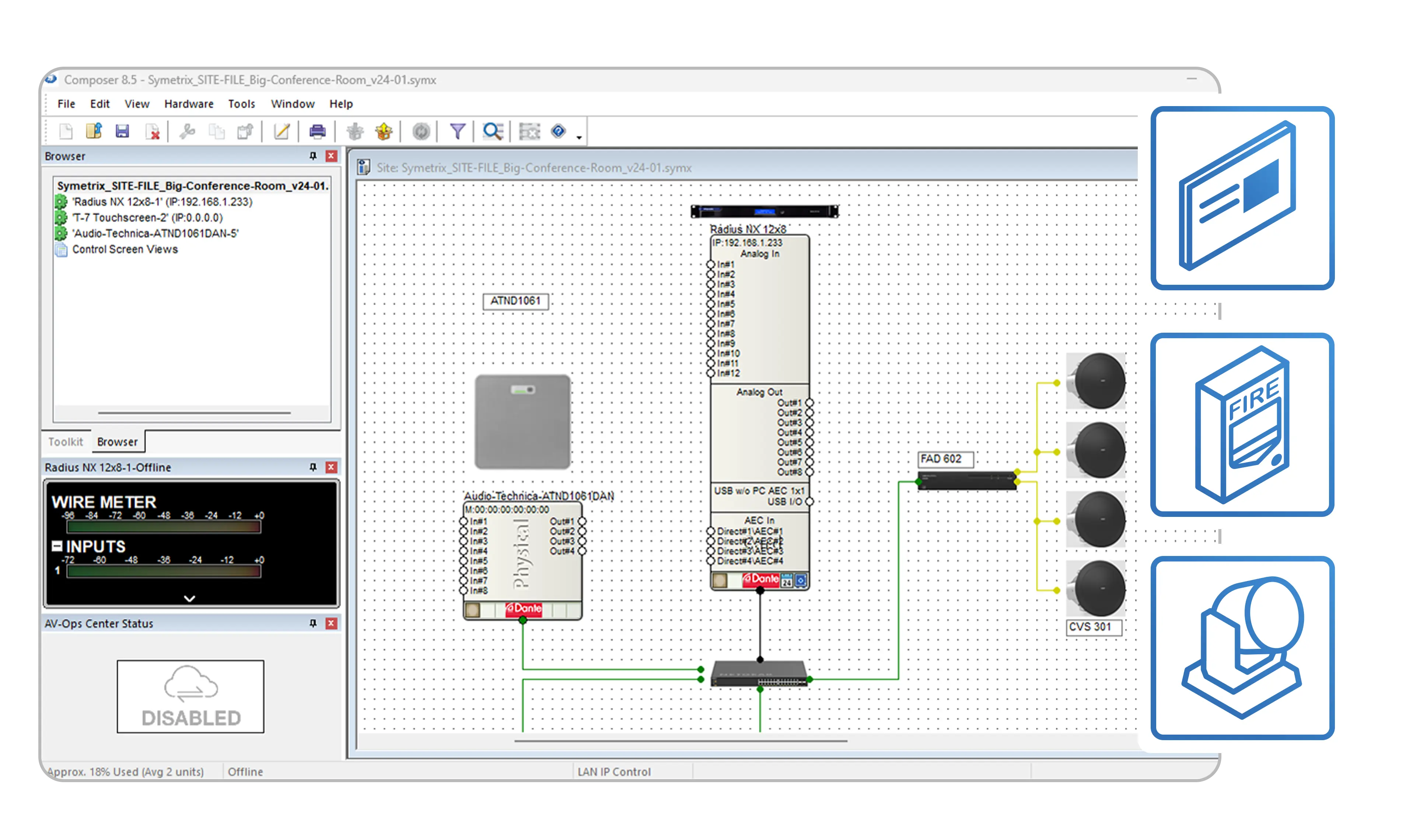
Task: Open an existing site file
Action: 94,131
